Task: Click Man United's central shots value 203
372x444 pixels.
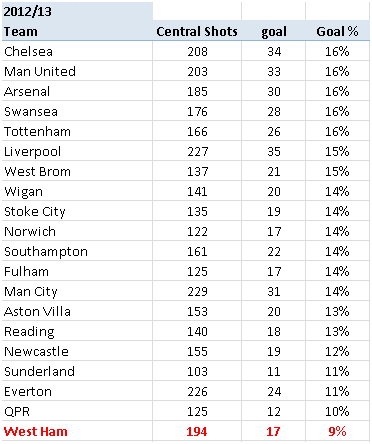Action: (x=197, y=71)
